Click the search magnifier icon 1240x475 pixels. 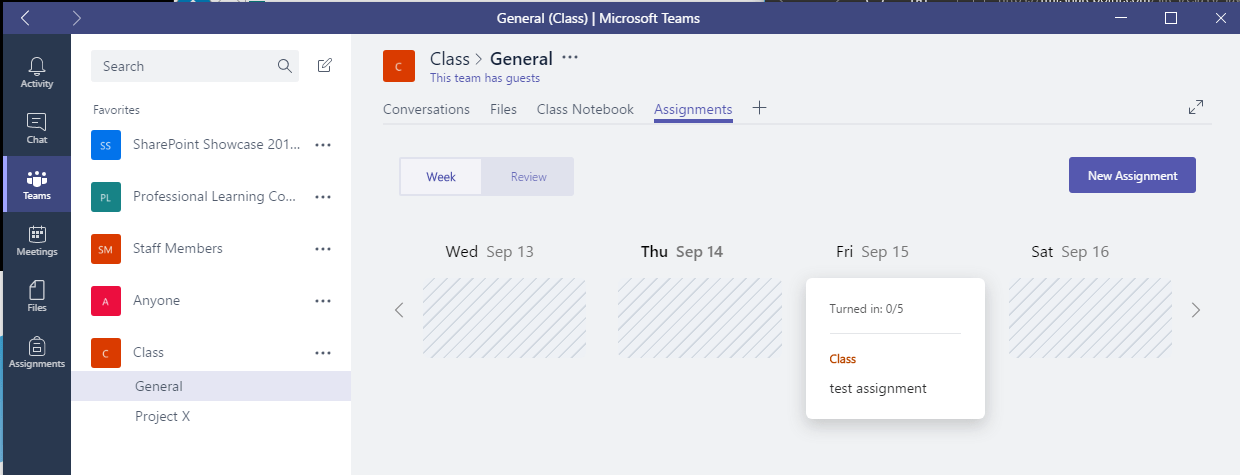point(285,66)
